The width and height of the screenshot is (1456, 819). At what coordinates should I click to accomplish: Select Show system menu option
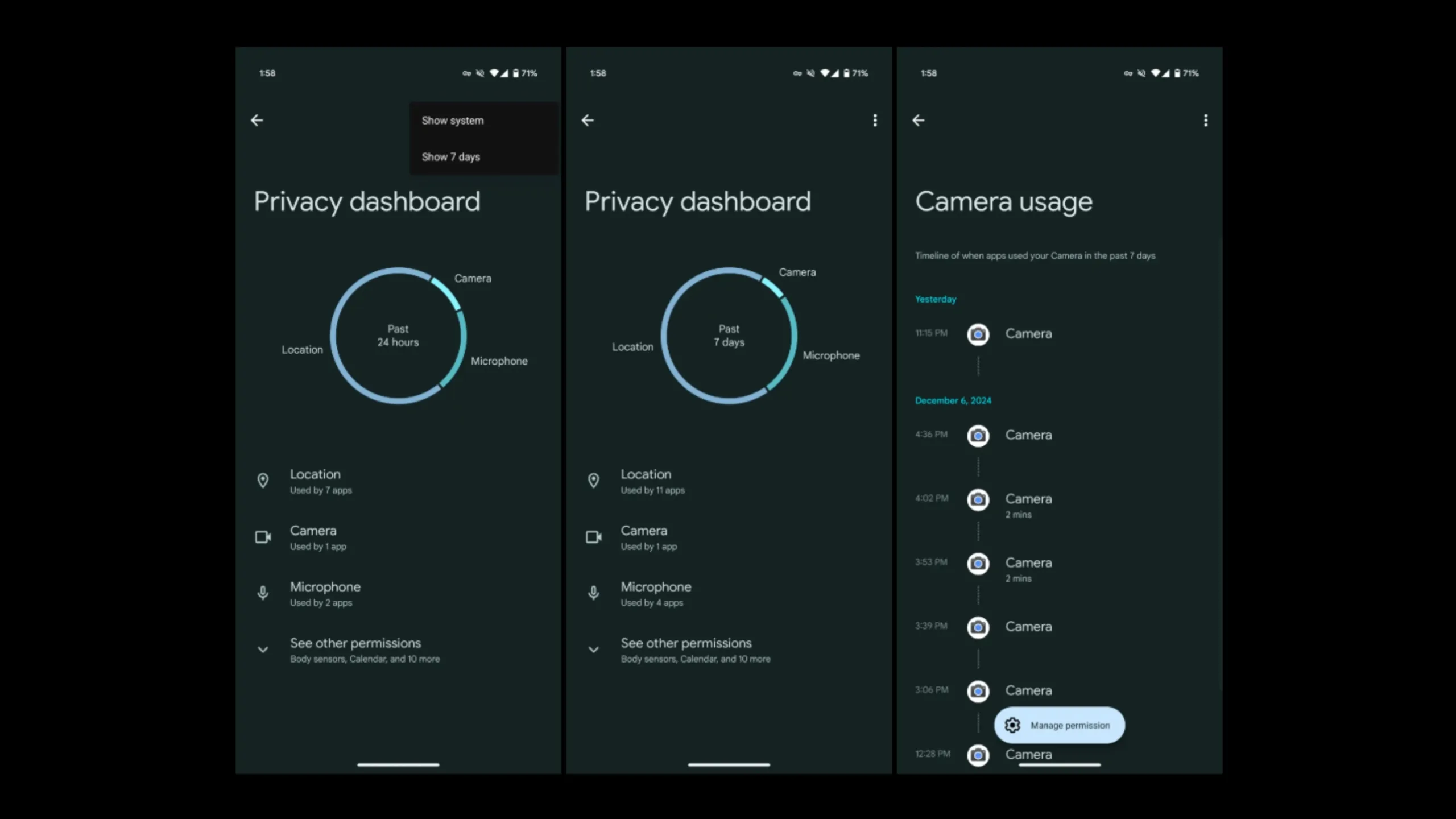click(x=484, y=121)
